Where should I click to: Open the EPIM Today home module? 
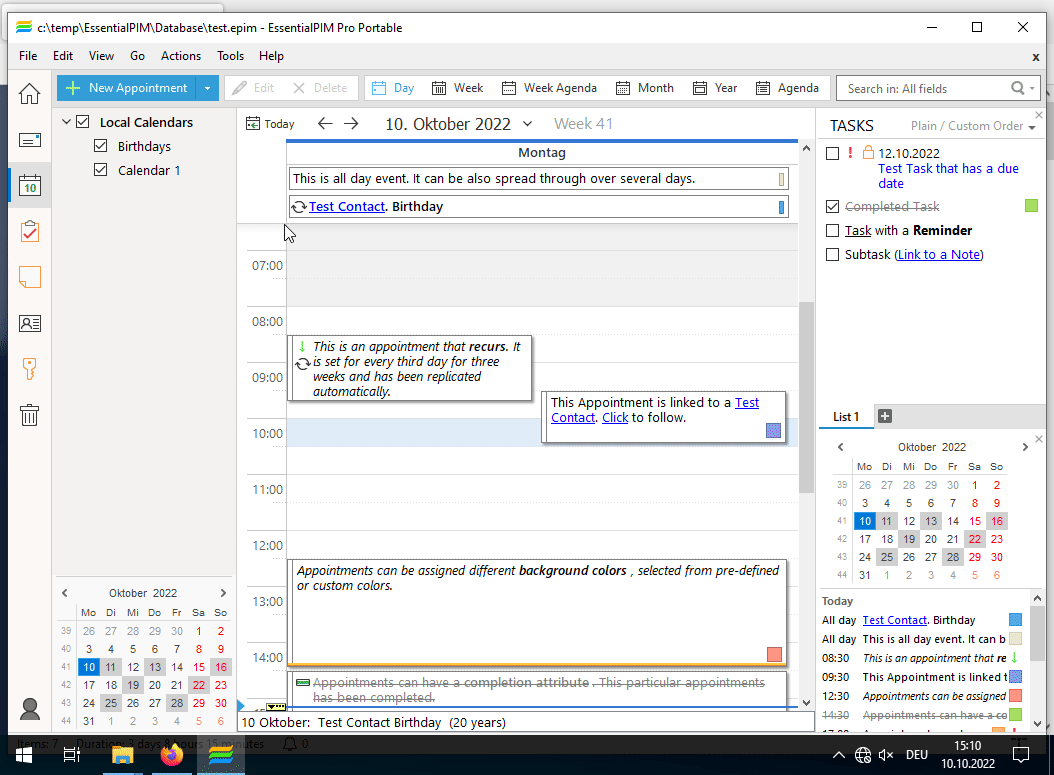coord(29,93)
